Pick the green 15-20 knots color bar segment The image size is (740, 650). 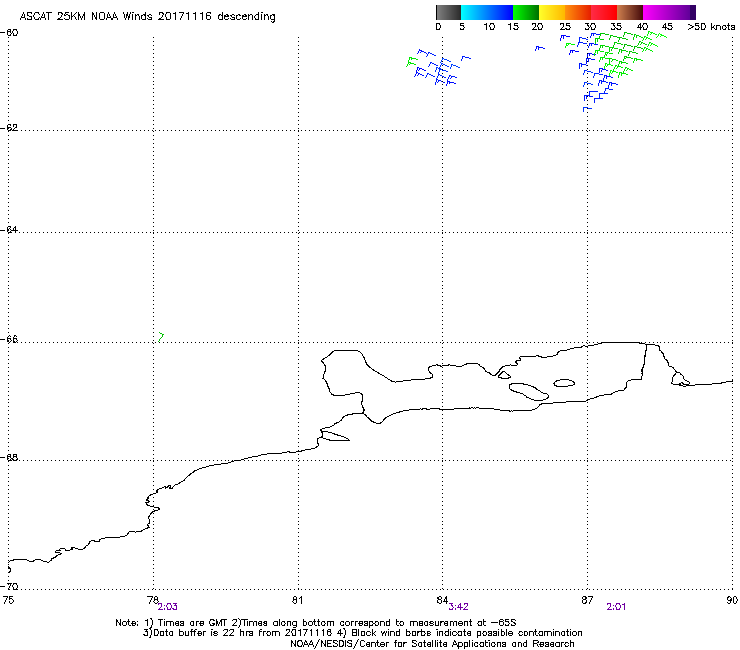tap(526, 12)
